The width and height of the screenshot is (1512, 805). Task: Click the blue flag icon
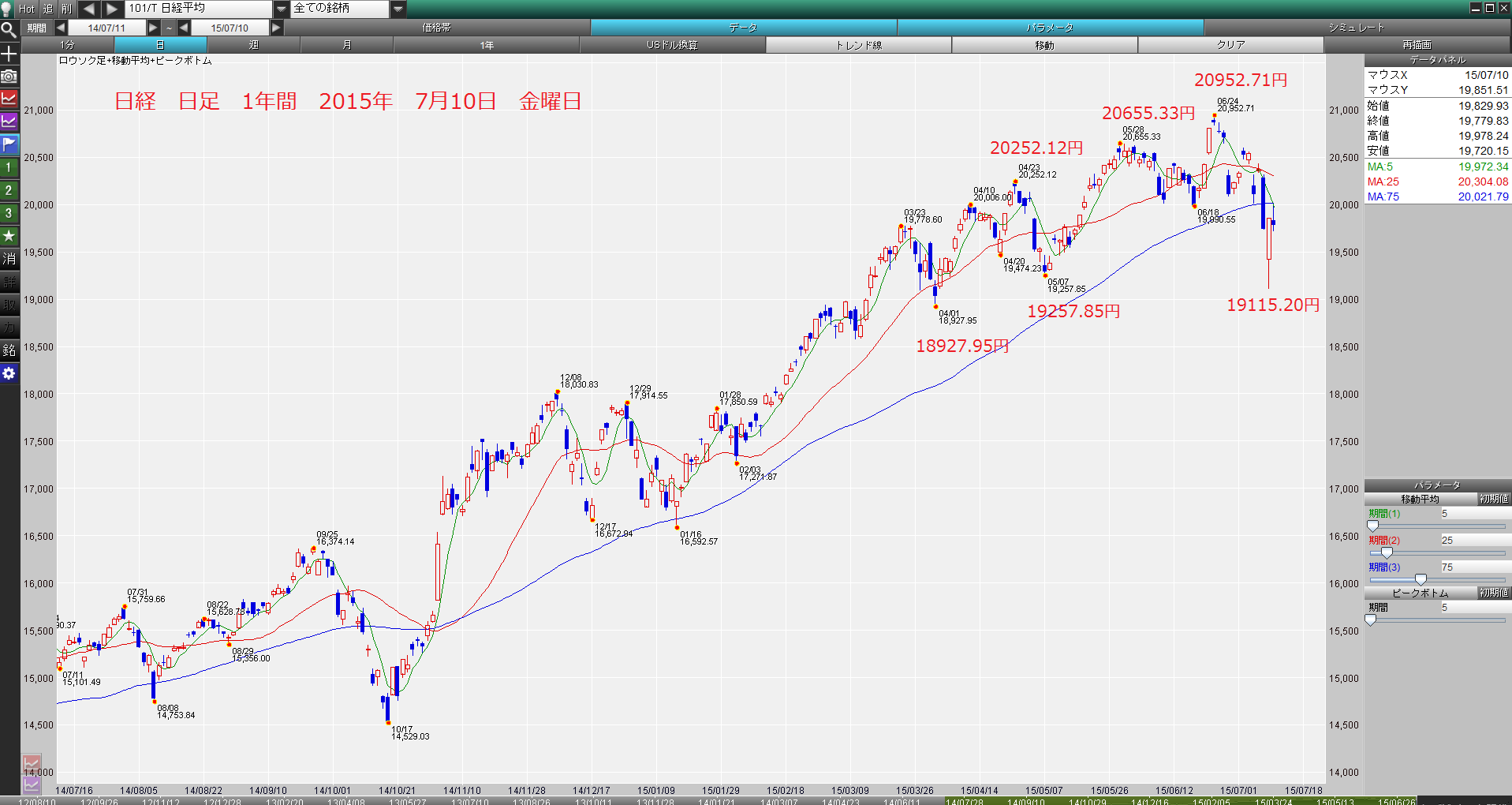tap(9, 144)
